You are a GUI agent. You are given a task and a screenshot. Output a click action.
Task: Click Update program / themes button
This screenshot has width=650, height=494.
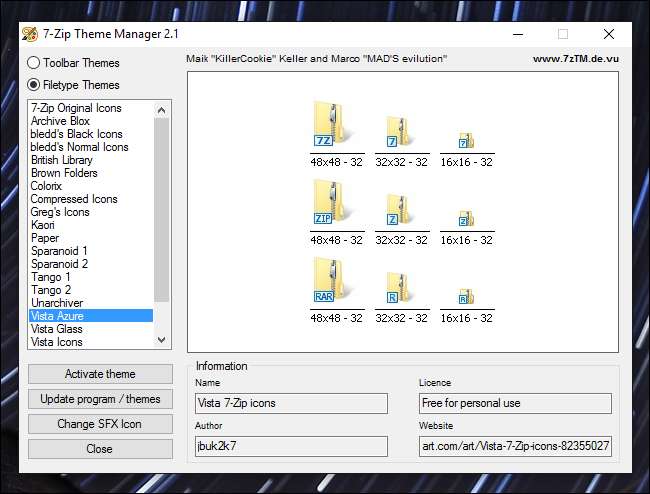pyautogui.click(x=100, y=399)
